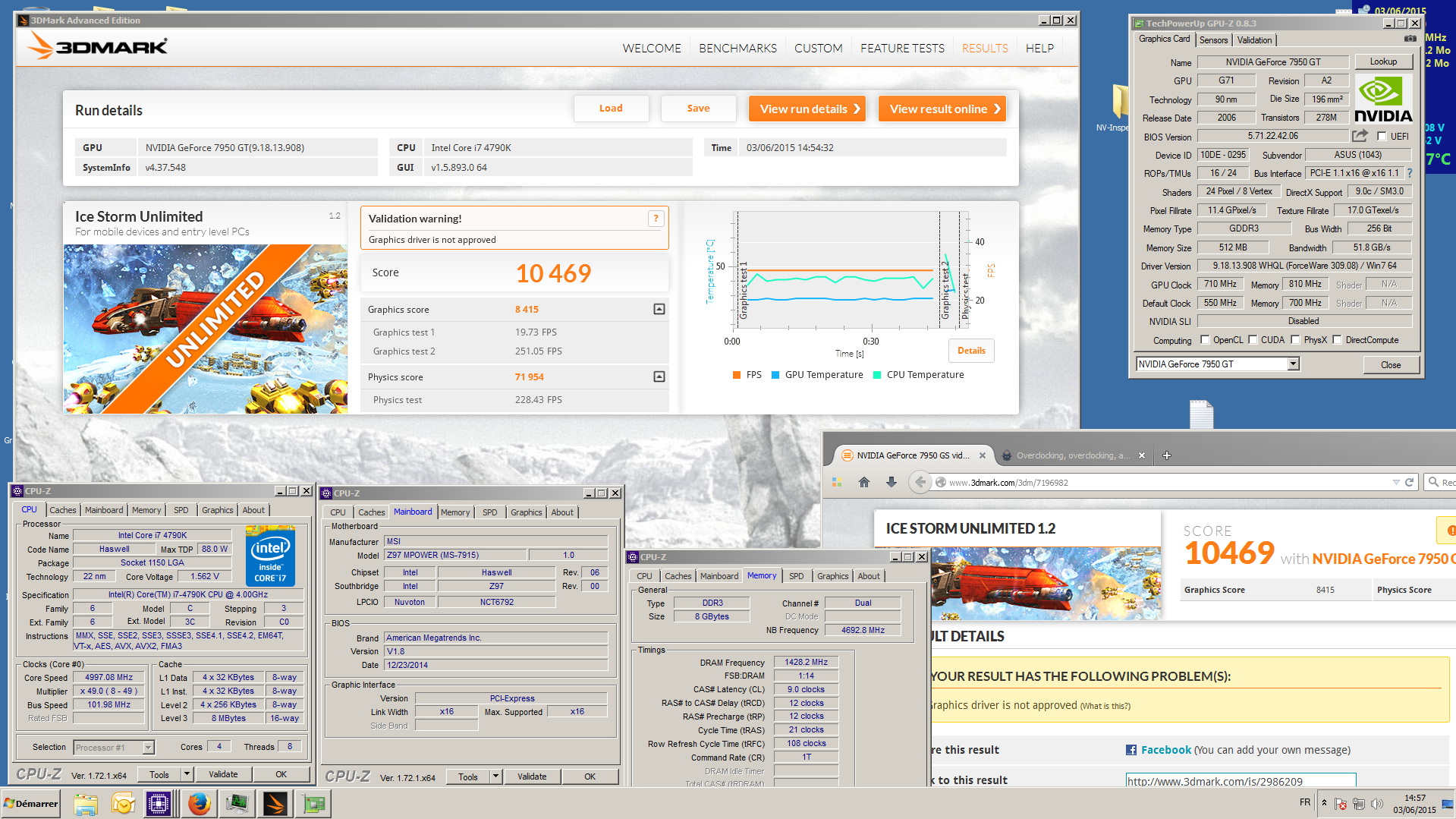The height and width of the screenshot is (819, 1456).
Task: Open the CUSTOM section in 3DMark
Action: [x=818, y=48]
